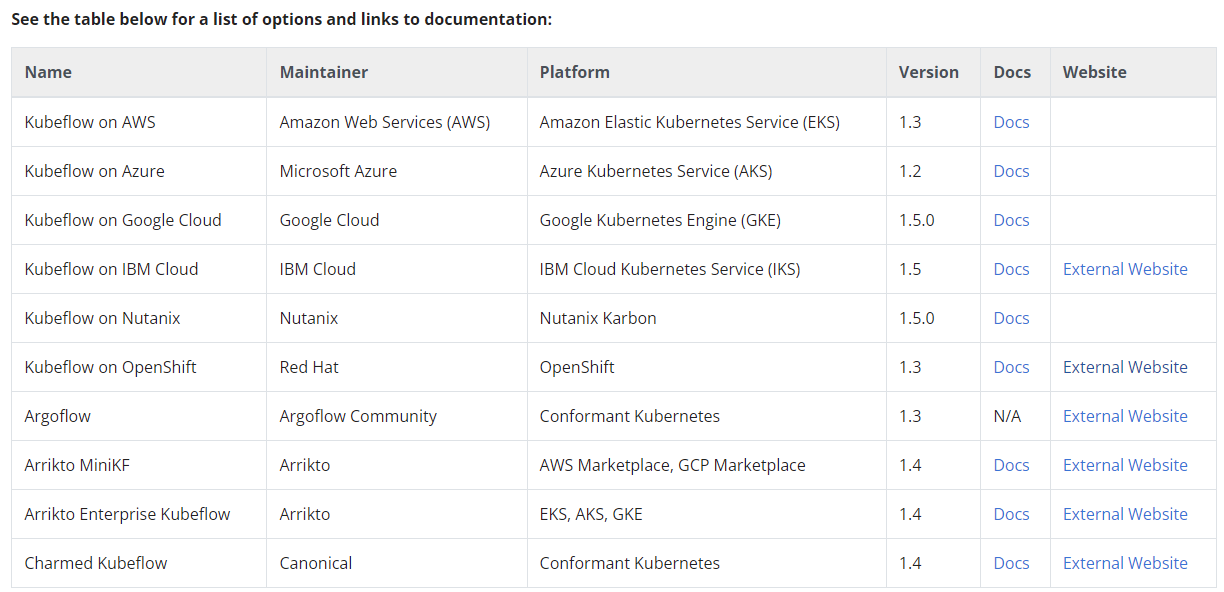The width and height of the screenshot is (1224, 592).
Task: Select the 'Kubeflow on OpenShift' name cell
Action: point(139,367)
